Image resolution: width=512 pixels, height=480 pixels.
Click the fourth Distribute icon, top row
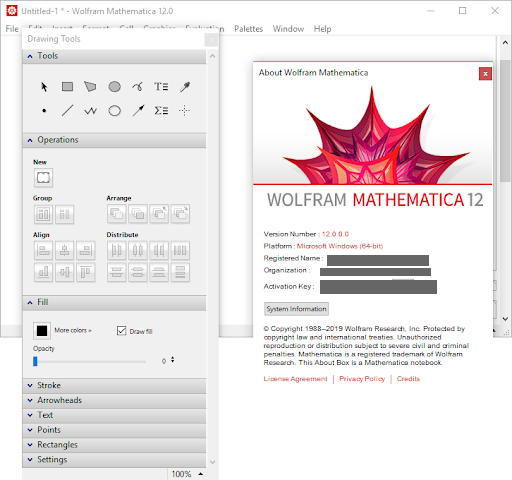tap(180, 250)
